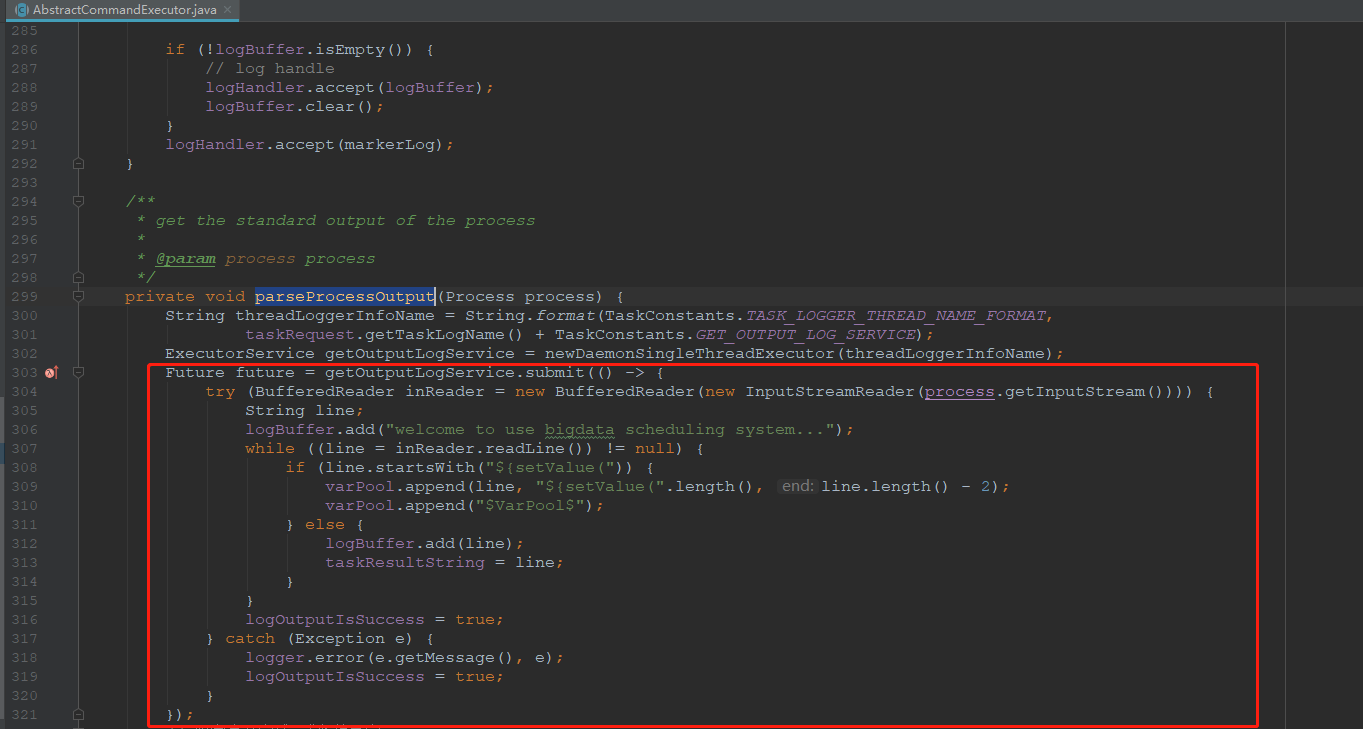1363x729 pixels.
Task: Click the underlined process variable on line 304
Action: click(959, 391)
